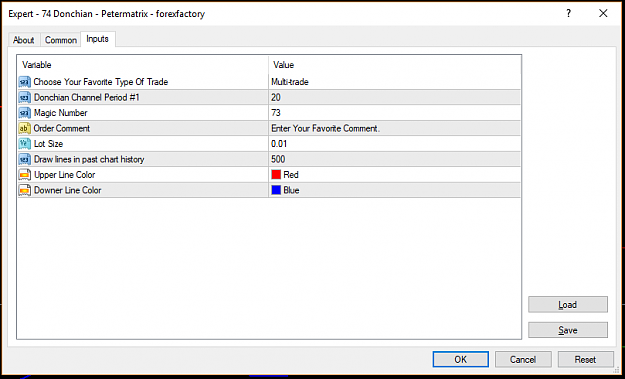Click the integer icon beside Choose Your Favorite Type Of Trade
The width and height of the screenshot is (625, 379).
(x=24, y=82)
